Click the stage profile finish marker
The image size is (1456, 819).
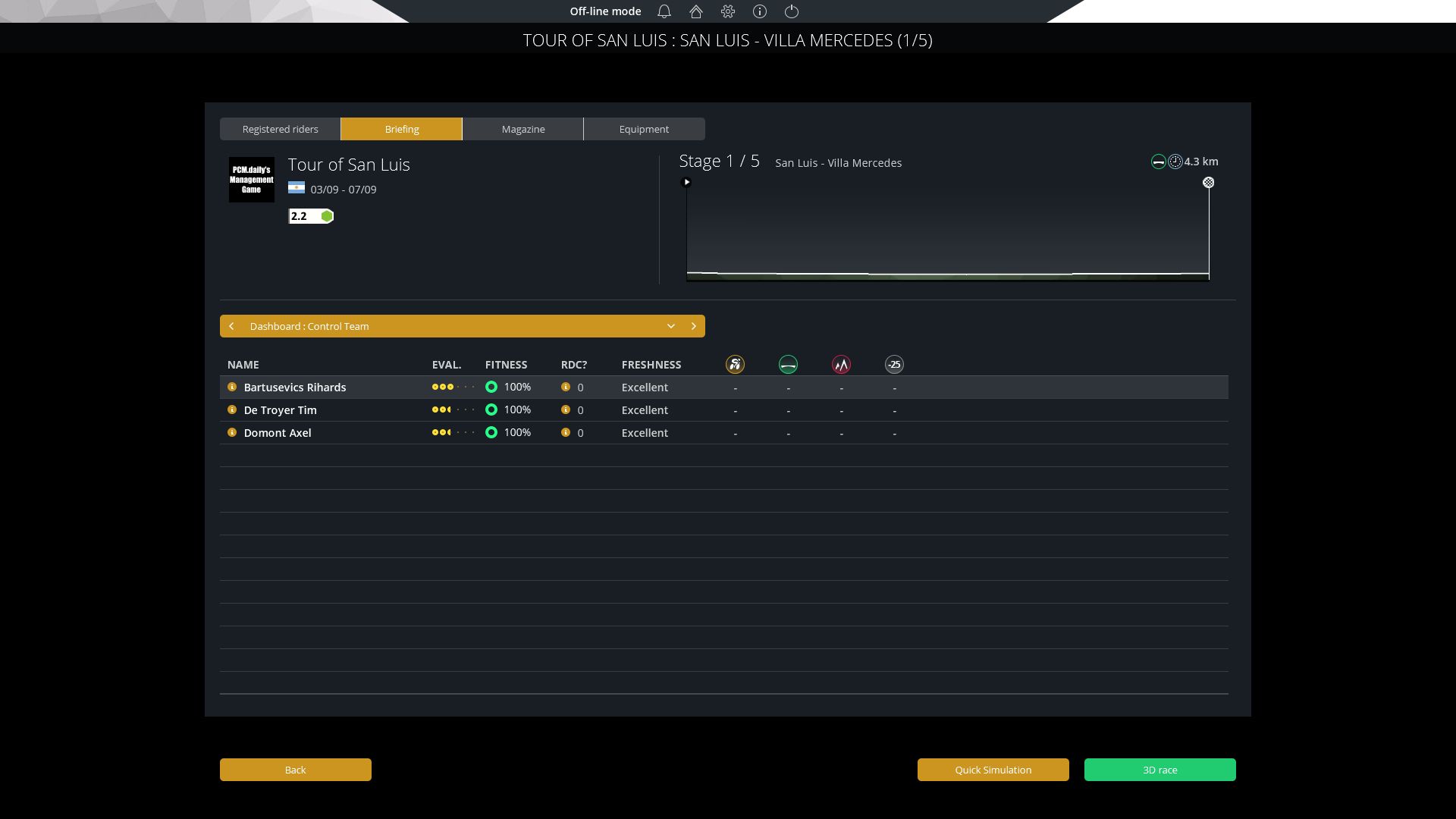[1209, 183]
